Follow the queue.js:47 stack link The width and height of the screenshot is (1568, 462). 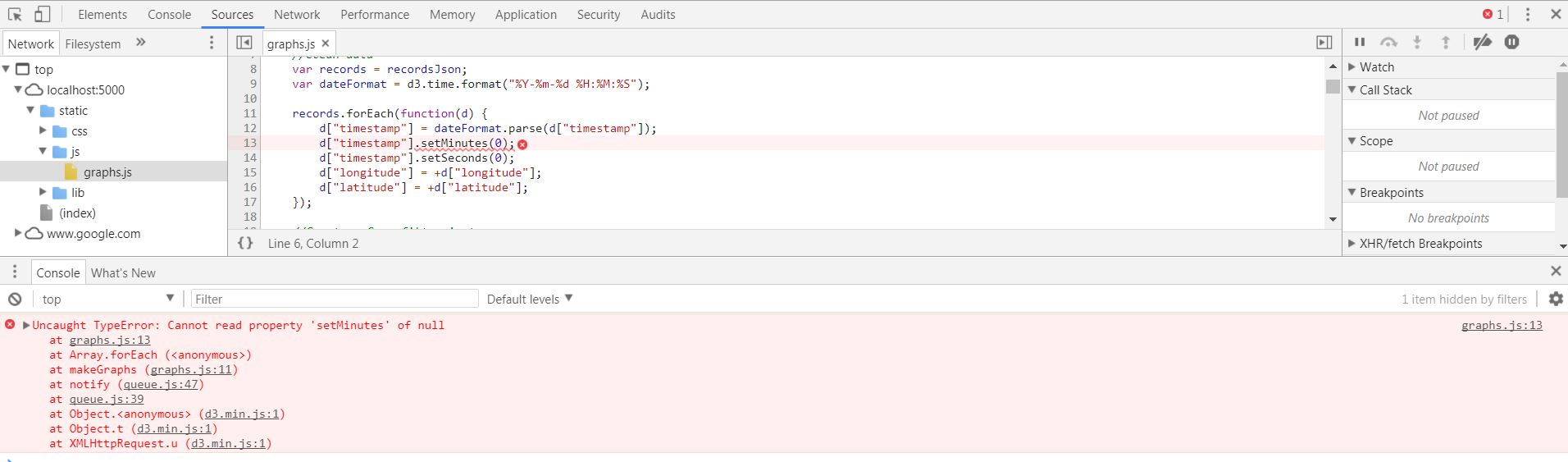(x=161, y=384)
